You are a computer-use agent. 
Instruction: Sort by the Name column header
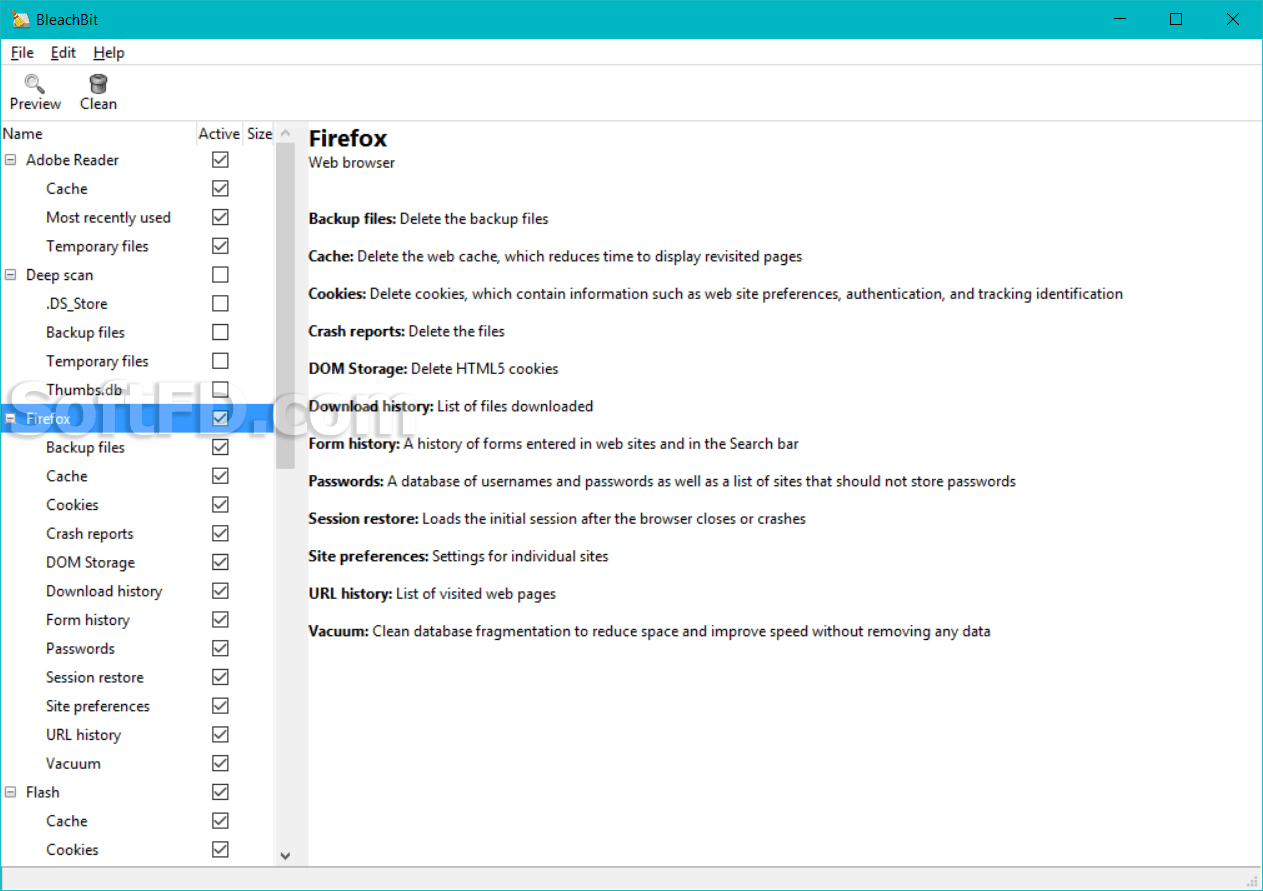coord(98,134)
